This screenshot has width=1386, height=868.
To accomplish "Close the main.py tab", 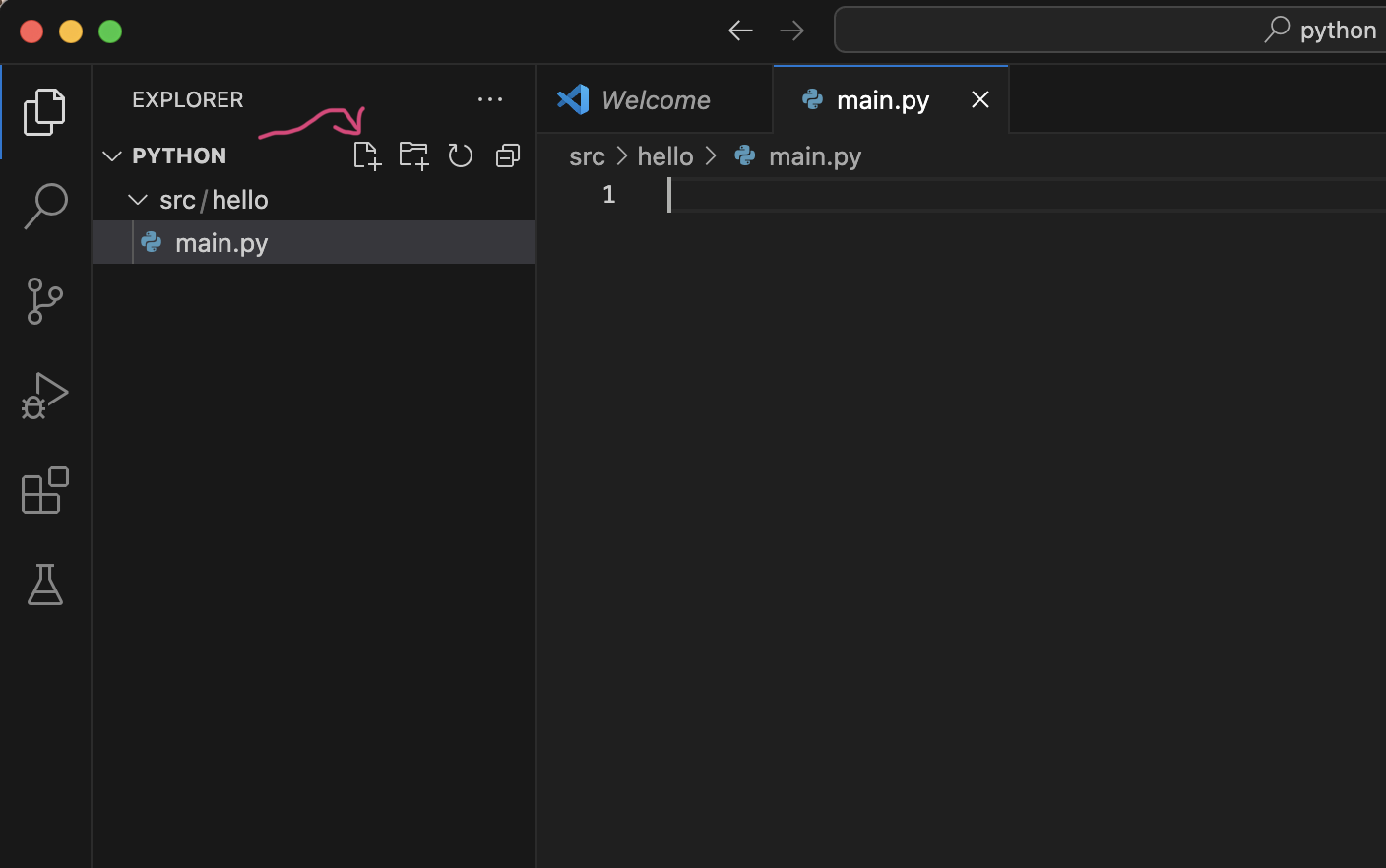I will coord(980,99).
